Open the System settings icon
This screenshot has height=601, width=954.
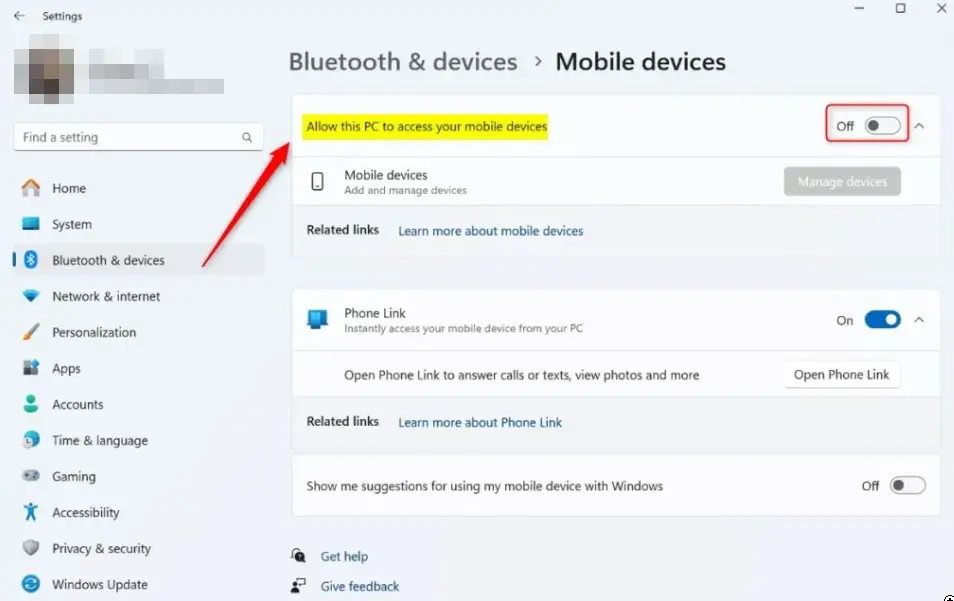click(x=31, y=224)
